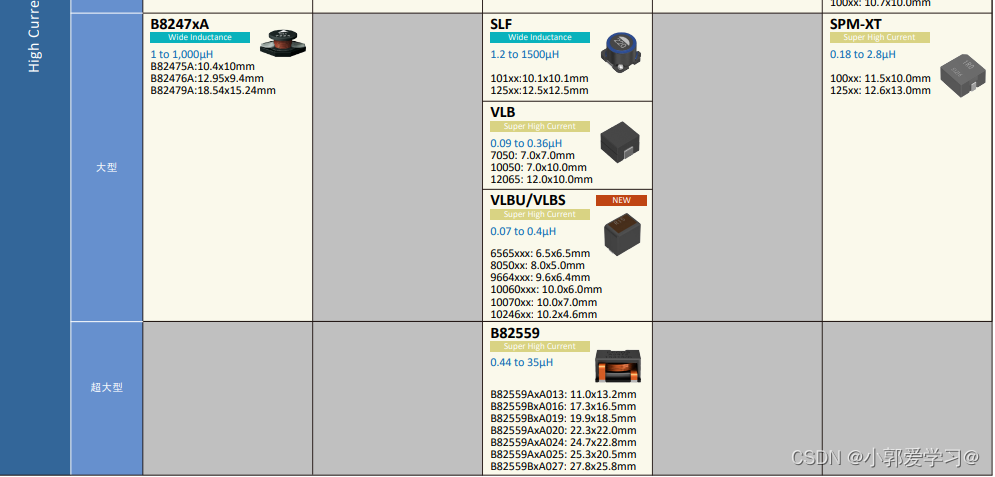This screenshot has height=477, width=995.
Task: Select the B82559 series heading
Action: click(515, 333)
